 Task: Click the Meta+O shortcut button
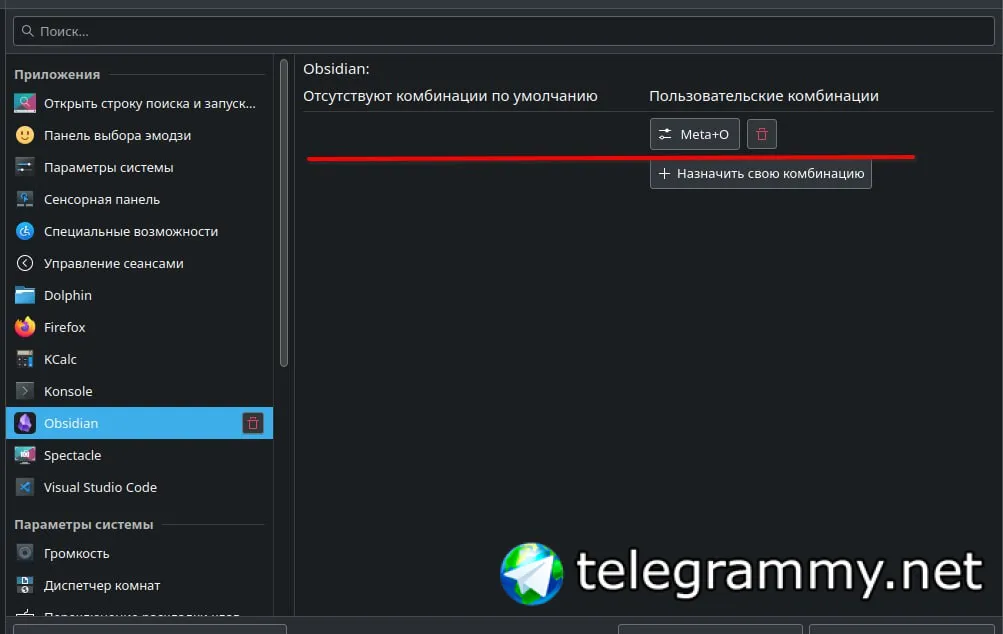click(695, 134)
